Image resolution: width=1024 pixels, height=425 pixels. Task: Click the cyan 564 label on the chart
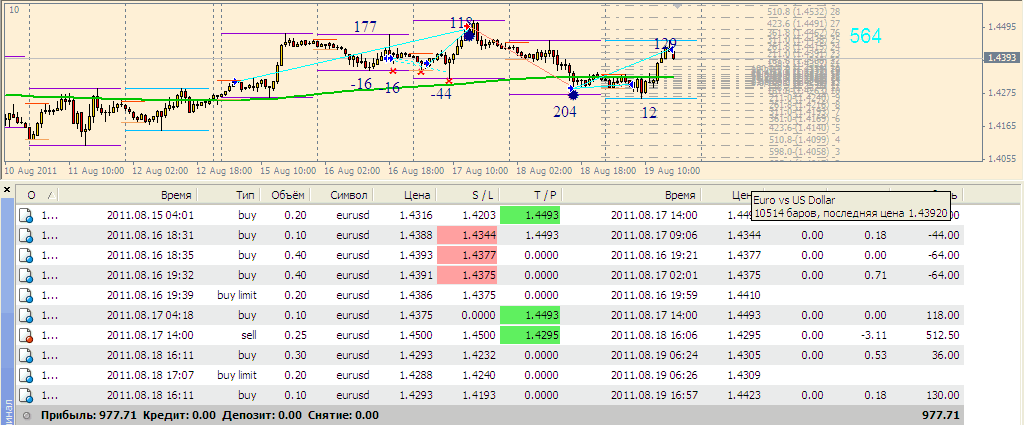pyautogui.click(x=865, y=36)
